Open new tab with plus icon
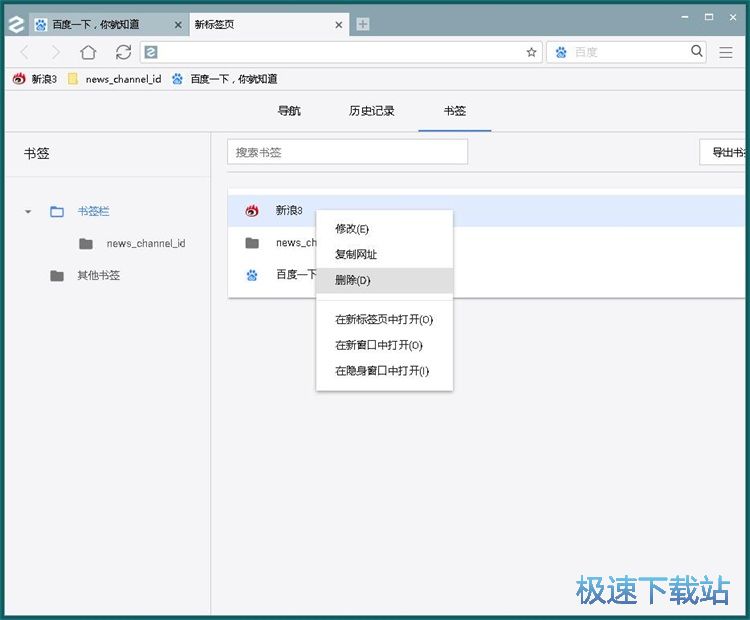This screenshot has width=750, height=620. click(363, 24)
